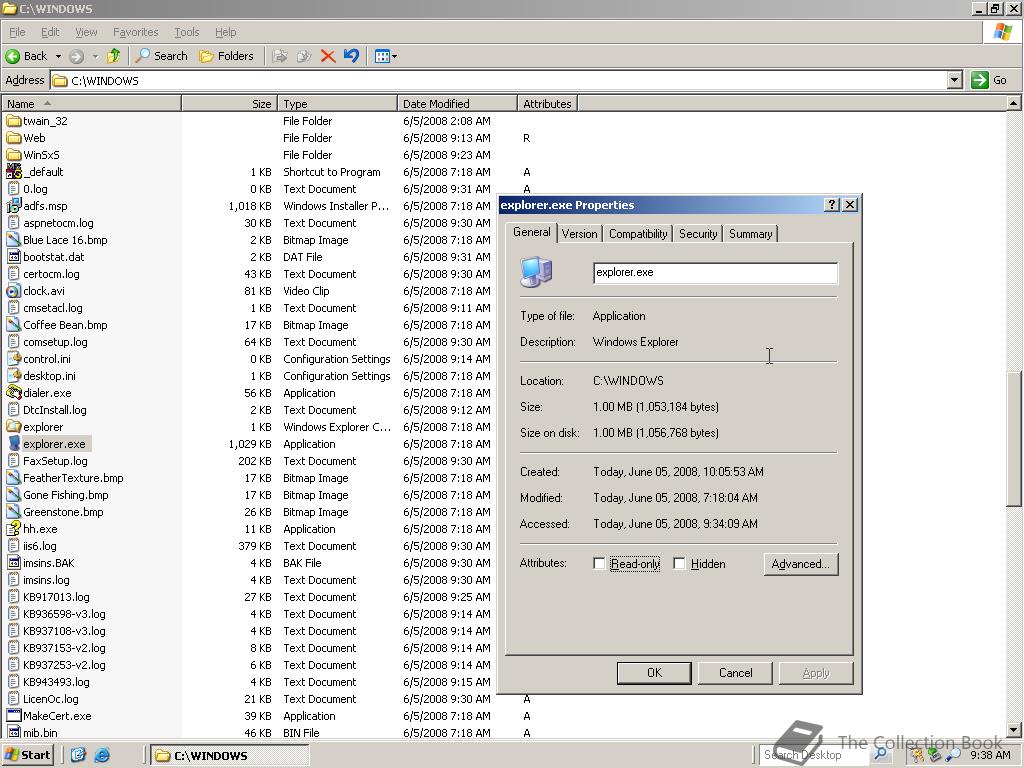Select the bootstat.dat file icon
Image resolution: width=1024 pixels, height=768 pixels.
[x=13, y=257]
